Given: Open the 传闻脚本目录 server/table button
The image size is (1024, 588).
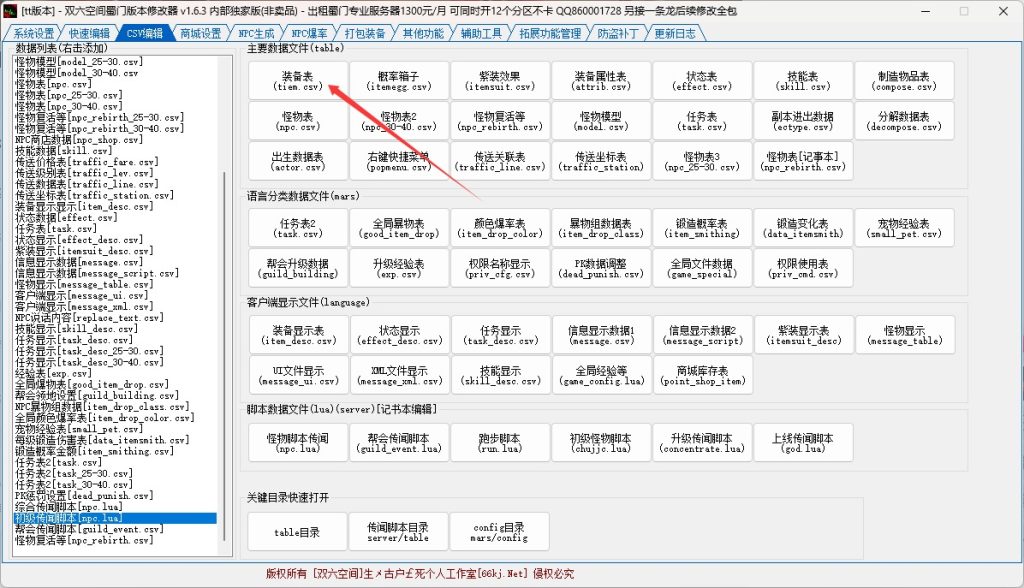Looking at the screenshot, I should coord(398,532).
